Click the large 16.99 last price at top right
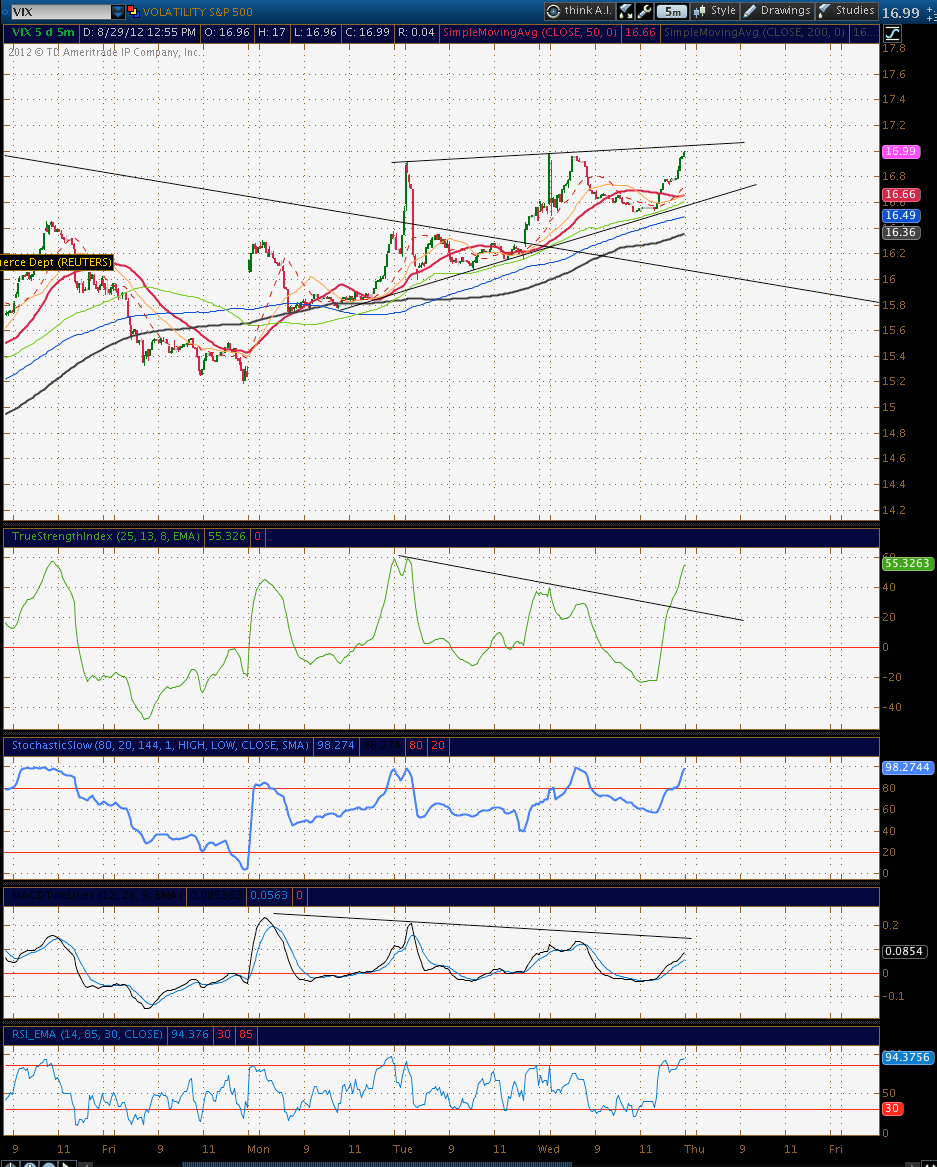937x1167 pixels. click(901, 13)
